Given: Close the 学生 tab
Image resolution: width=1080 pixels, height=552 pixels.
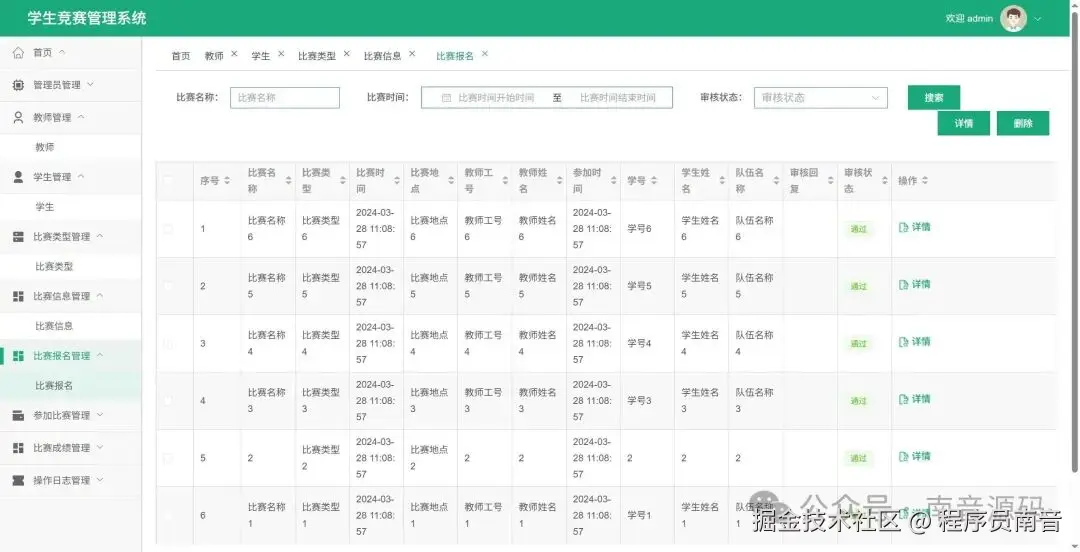Looking at the screenshot, I should (281, 53).
